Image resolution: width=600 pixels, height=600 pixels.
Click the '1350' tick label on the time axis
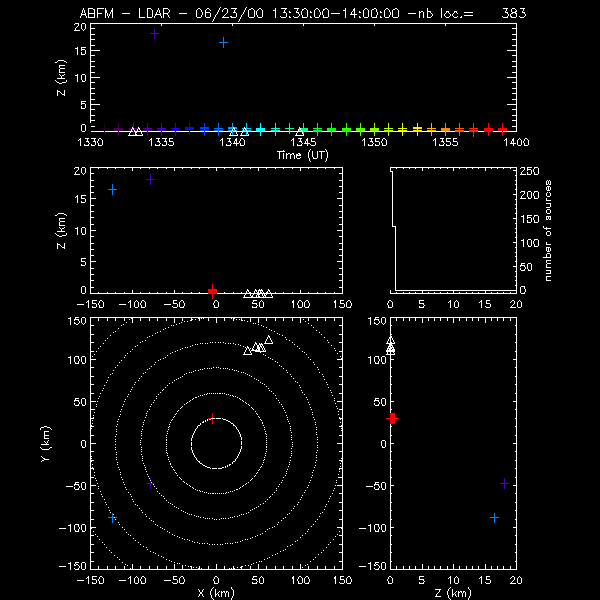[374, 142]
